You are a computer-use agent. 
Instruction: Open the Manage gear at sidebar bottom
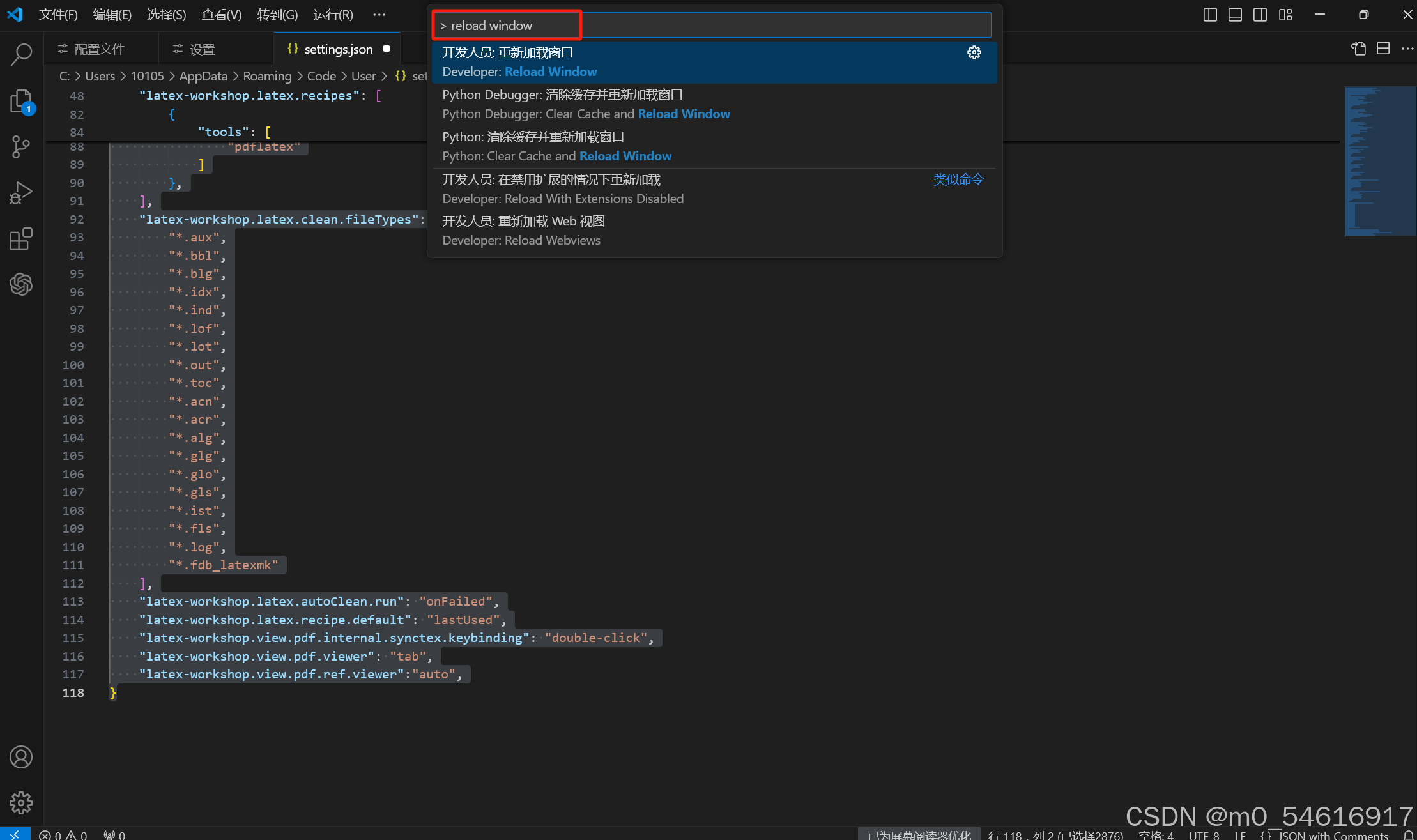click(x=21, y=803)
